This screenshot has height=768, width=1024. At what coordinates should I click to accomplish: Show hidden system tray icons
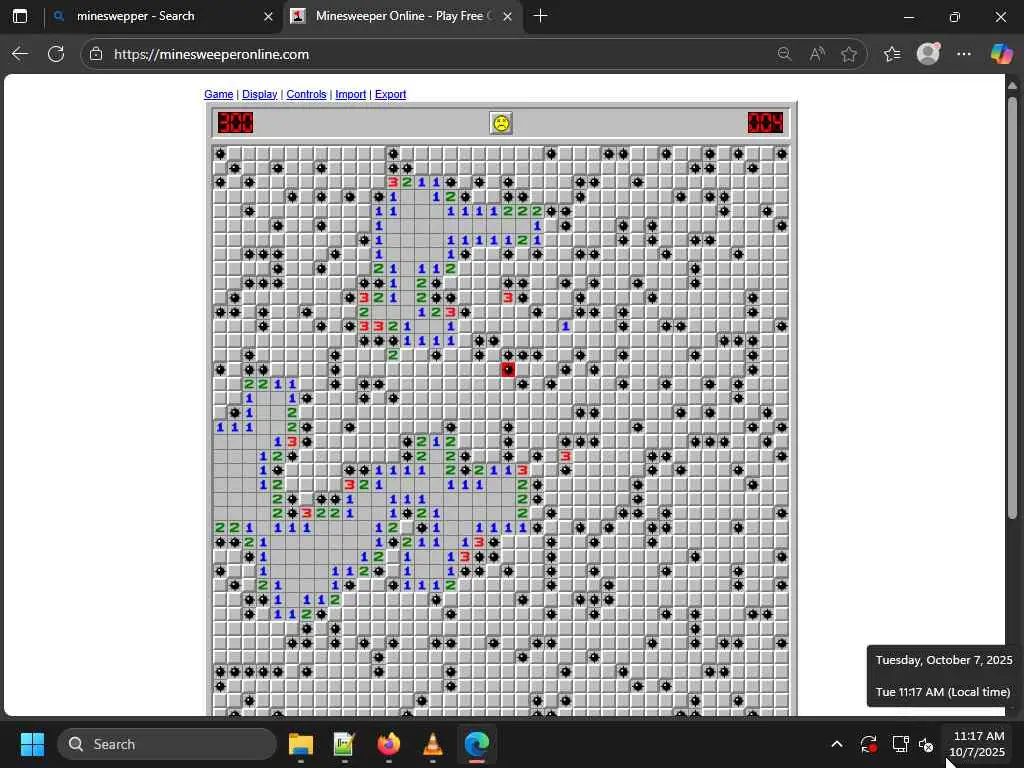click(x=837, y=744)
